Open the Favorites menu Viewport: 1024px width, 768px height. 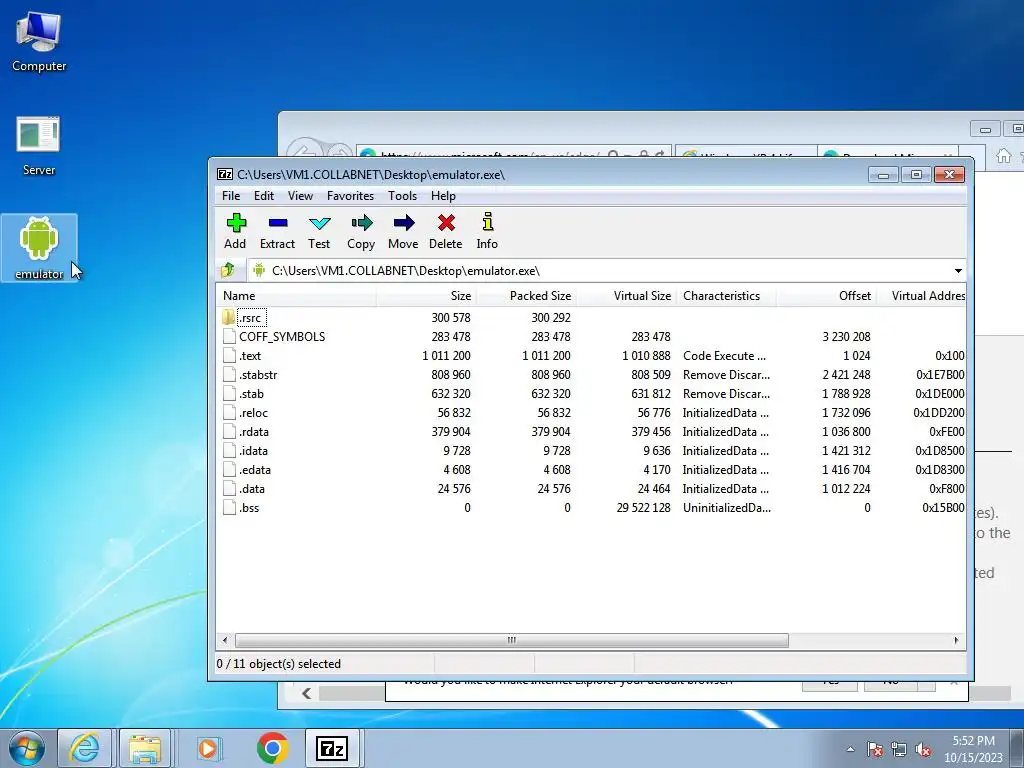[351, 196]
